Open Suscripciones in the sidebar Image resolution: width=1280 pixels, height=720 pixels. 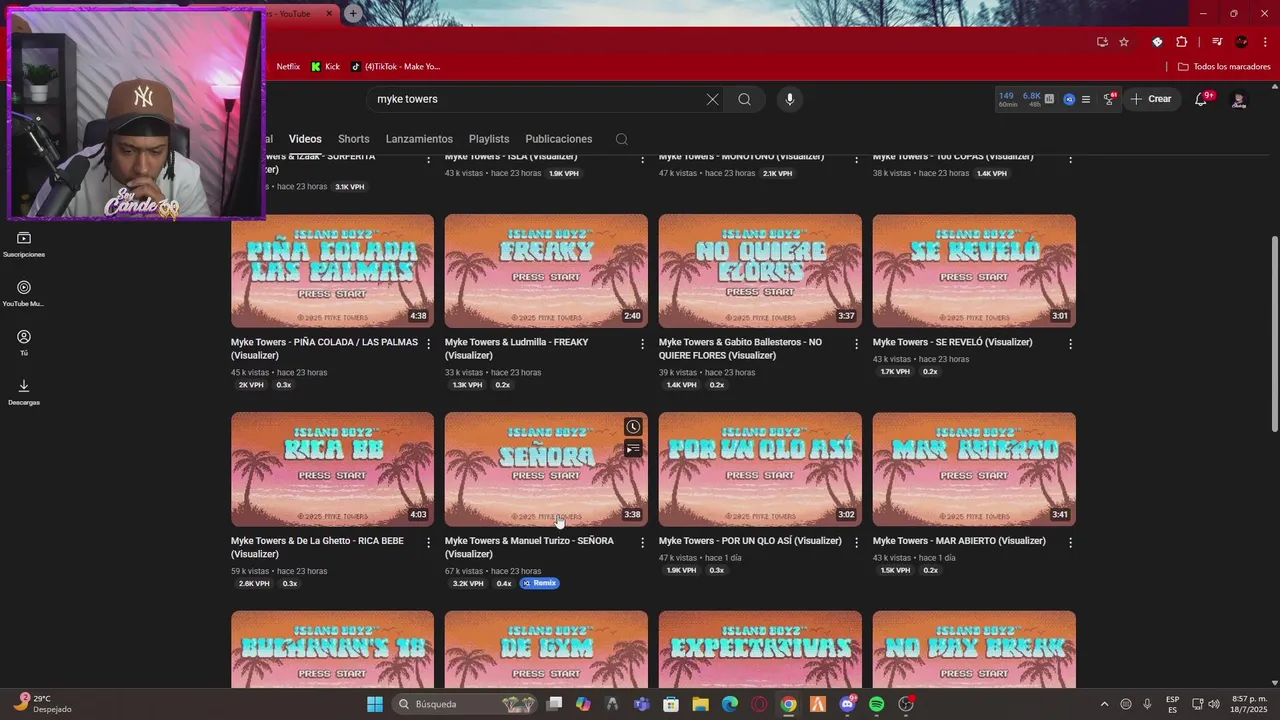coord(24,244)
